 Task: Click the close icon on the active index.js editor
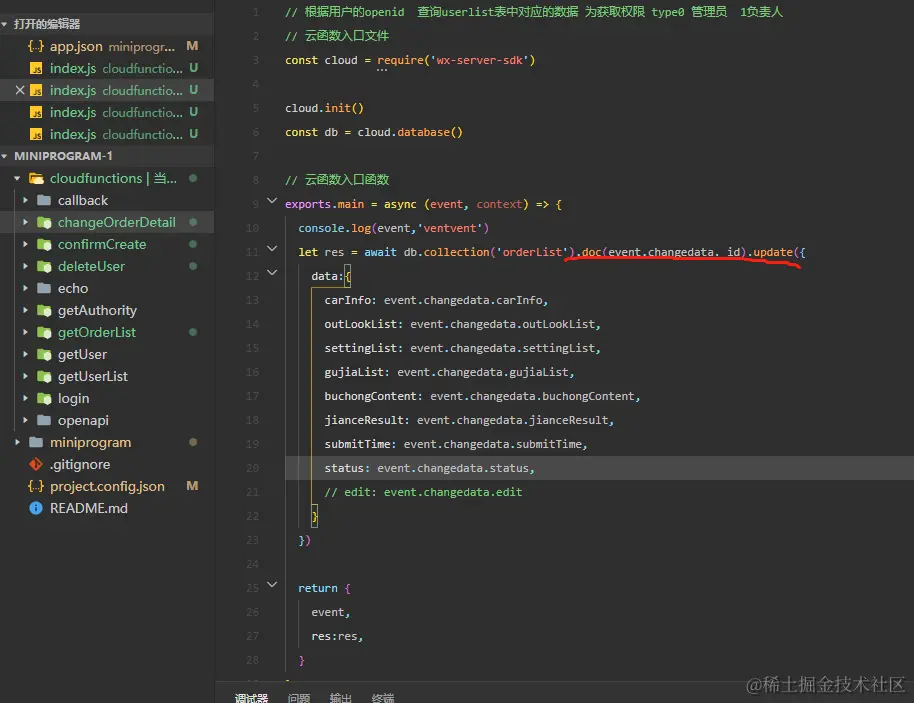tap(20, 90)
